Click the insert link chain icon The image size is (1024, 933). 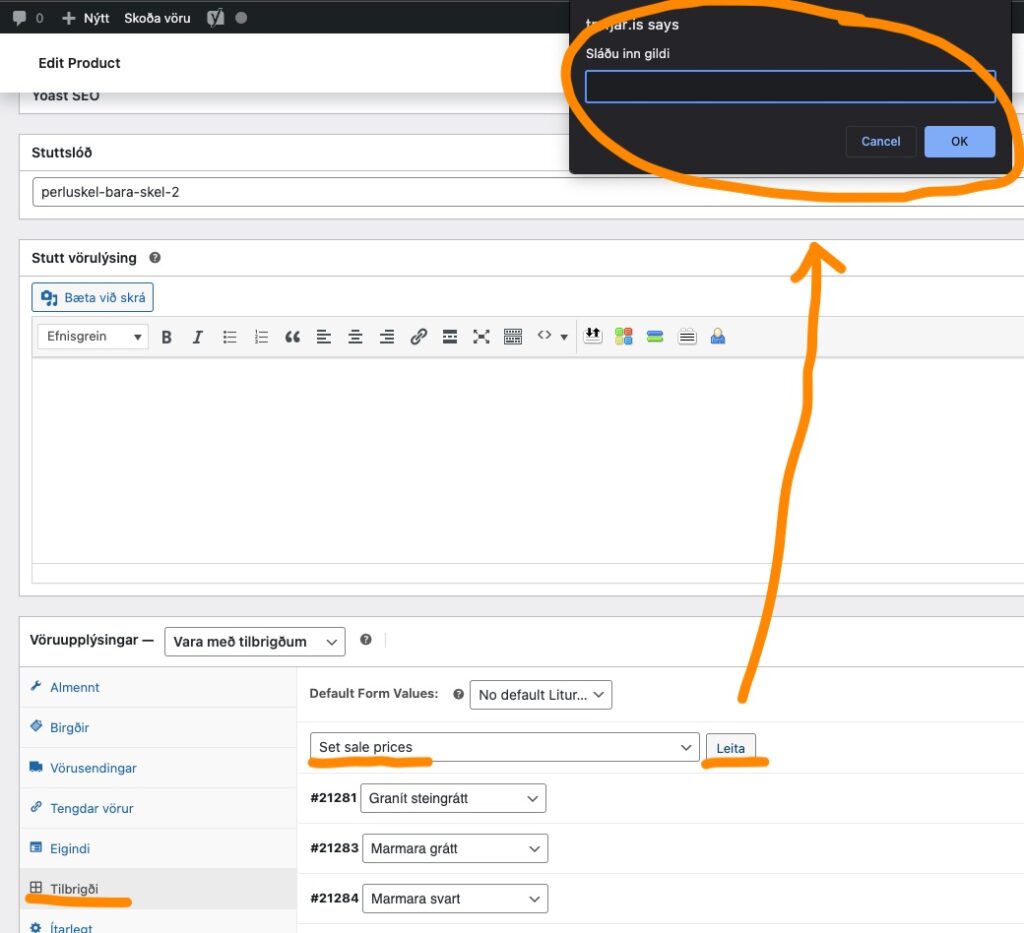[419, 337]
